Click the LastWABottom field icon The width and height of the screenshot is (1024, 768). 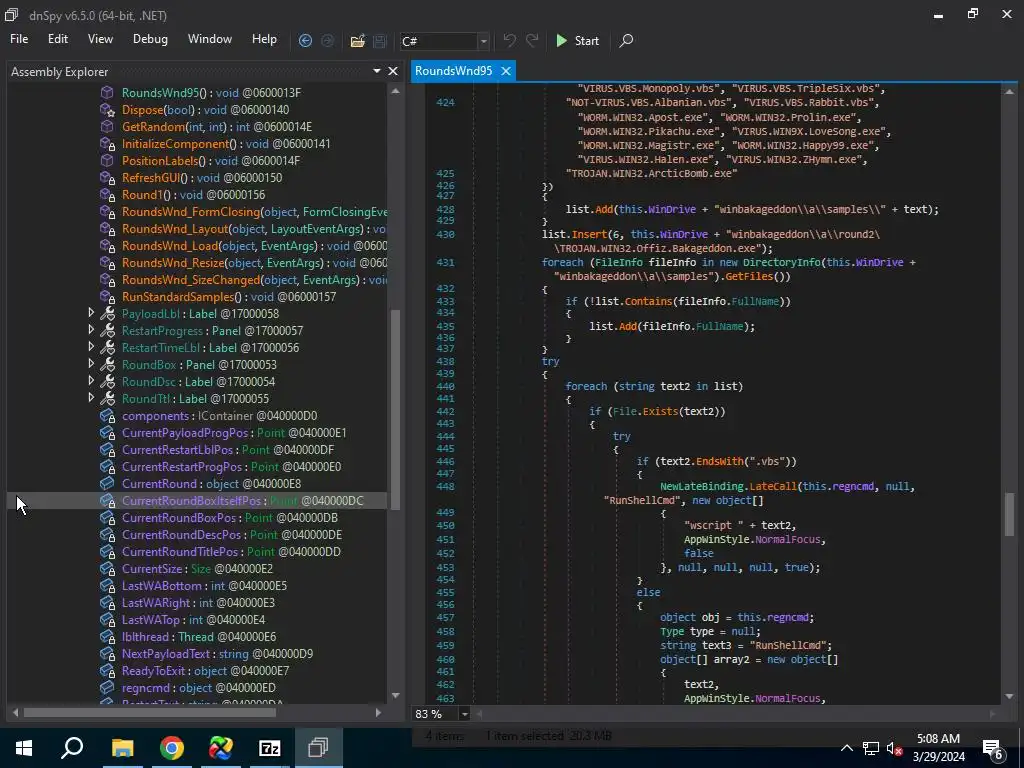pos(107,585)
